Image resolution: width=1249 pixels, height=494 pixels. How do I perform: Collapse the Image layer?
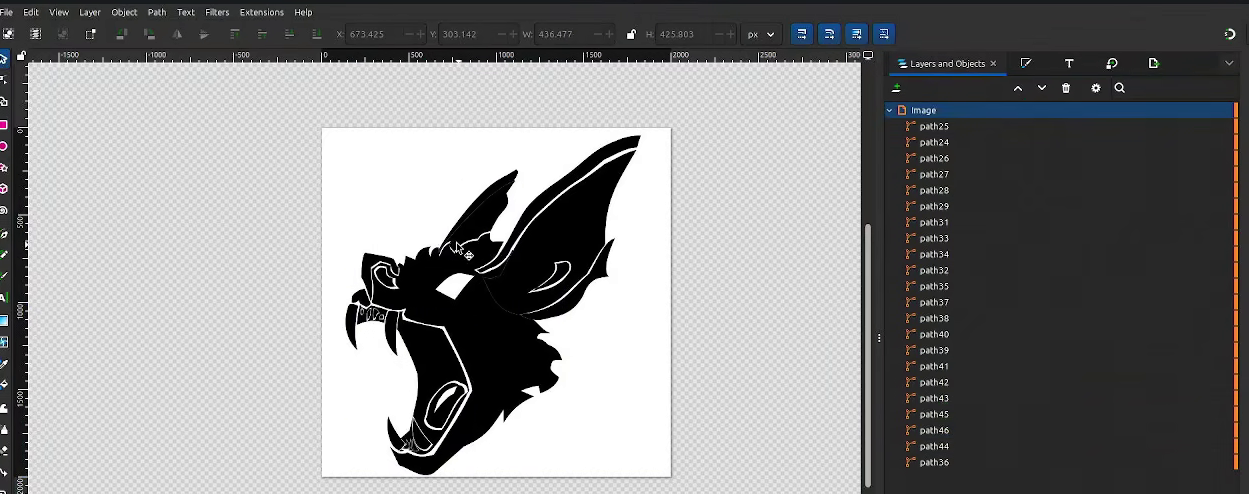(x=889, y=110)
